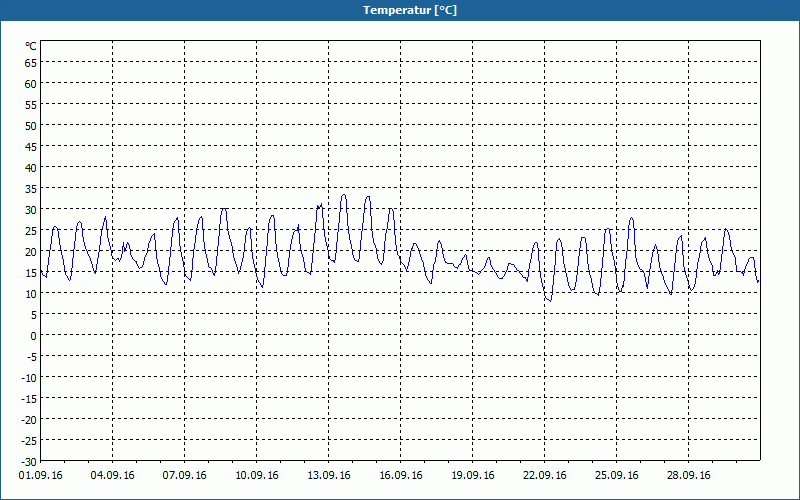800x500 pixels.
Task: Click the 07.09.16 date label
Action: point(184,476)
